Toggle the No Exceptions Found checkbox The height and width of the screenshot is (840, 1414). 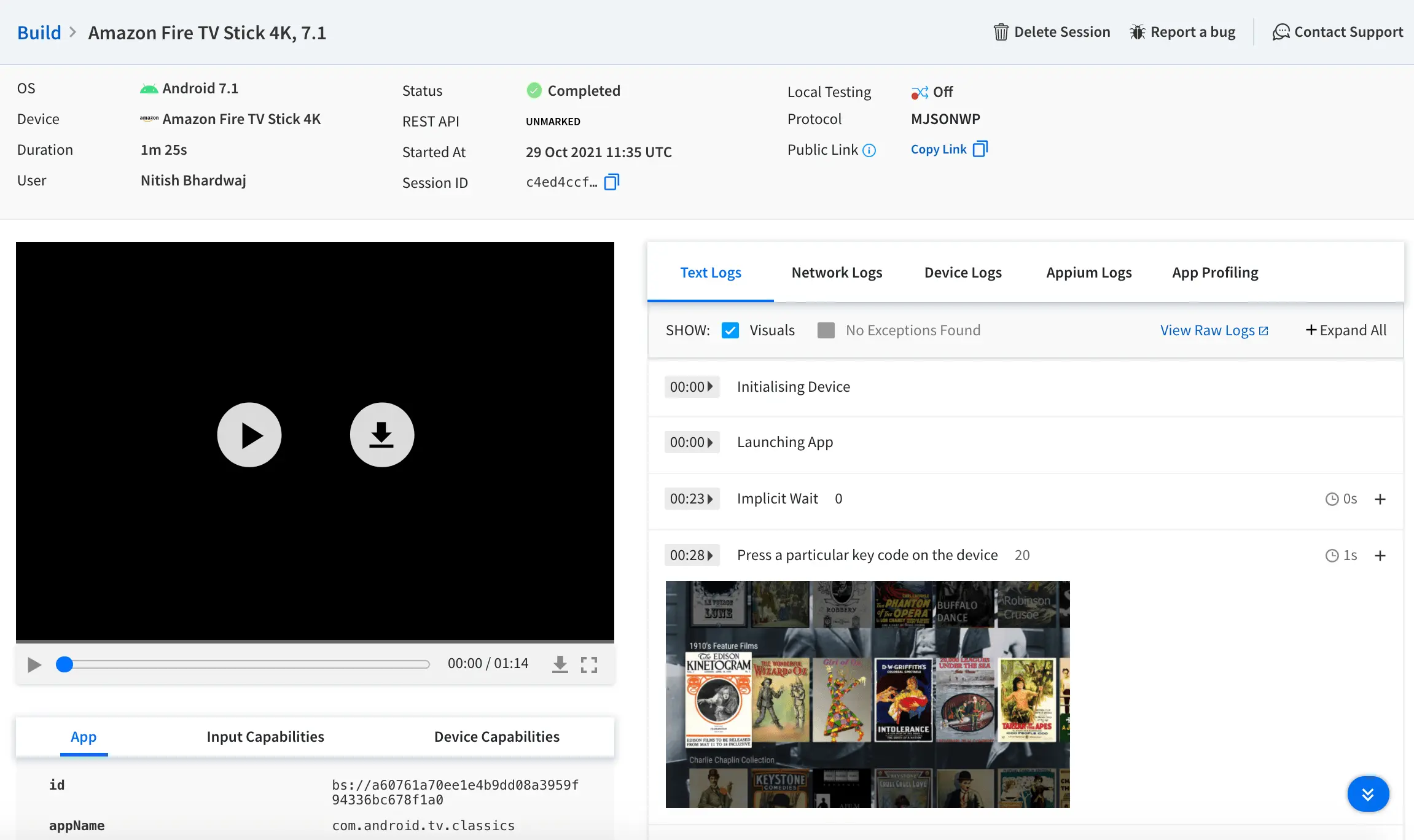point(826,330)
